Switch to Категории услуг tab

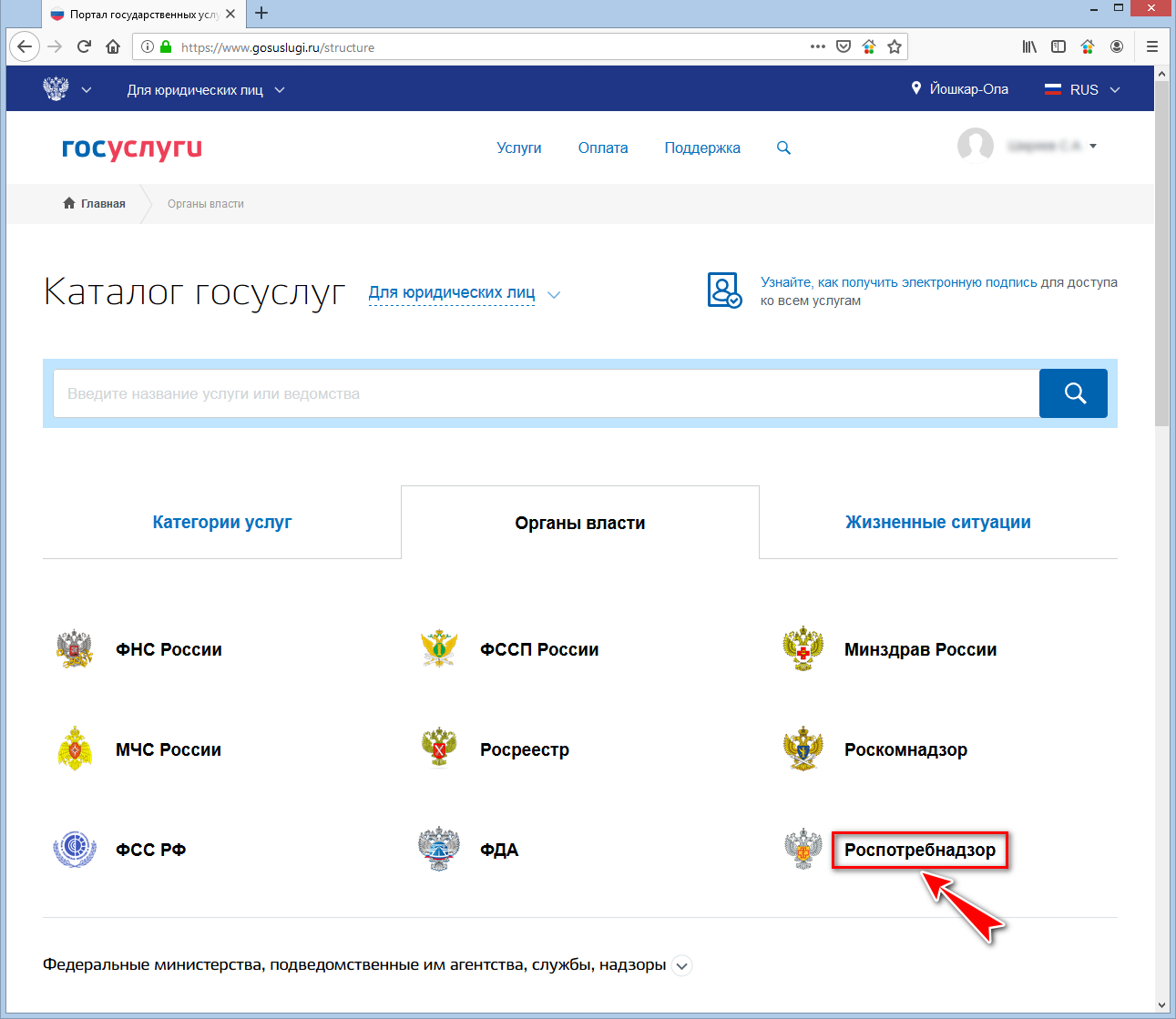[222, 522]
